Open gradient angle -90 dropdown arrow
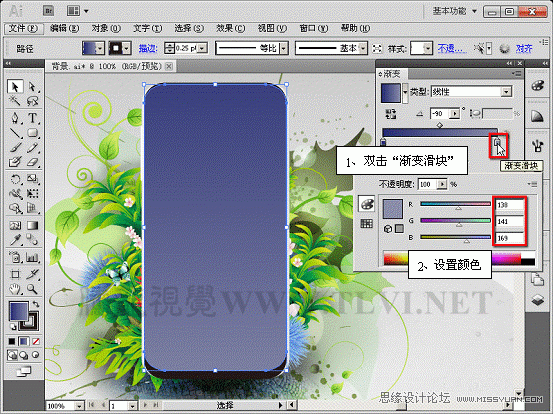The width and height of the screenshot is (553, 414). (x=455, y=114)
